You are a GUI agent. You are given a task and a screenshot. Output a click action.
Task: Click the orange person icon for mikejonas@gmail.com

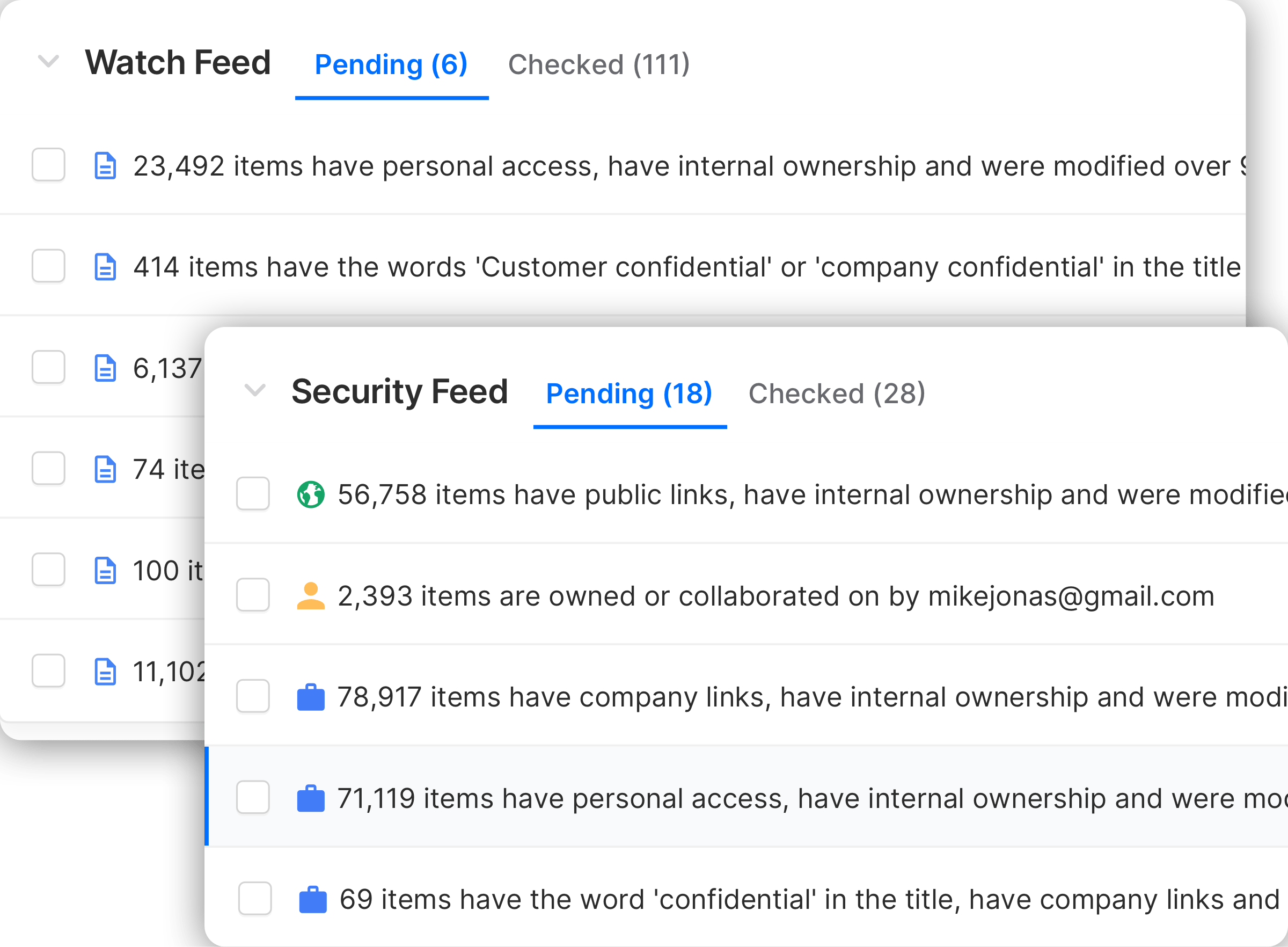click(x=311, y=595)
